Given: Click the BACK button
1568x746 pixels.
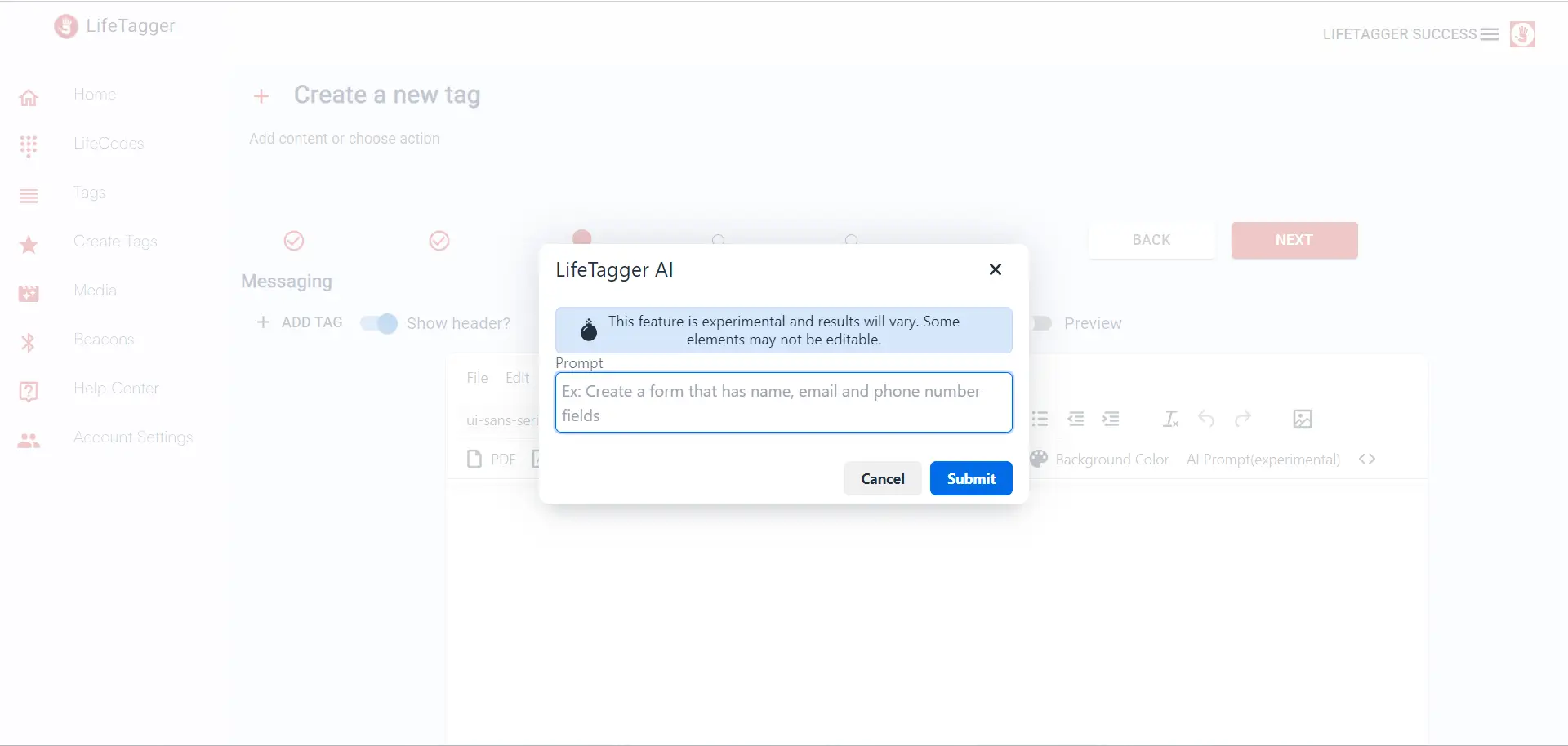Looking at the screenshot, I should pos(1151,240).
